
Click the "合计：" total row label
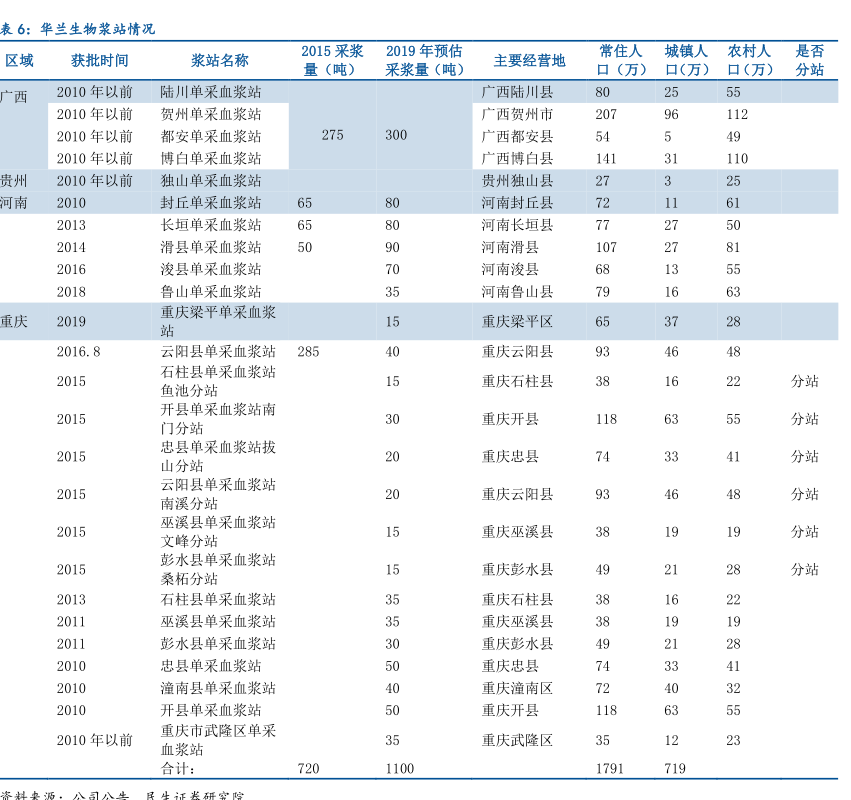point(179,768)
